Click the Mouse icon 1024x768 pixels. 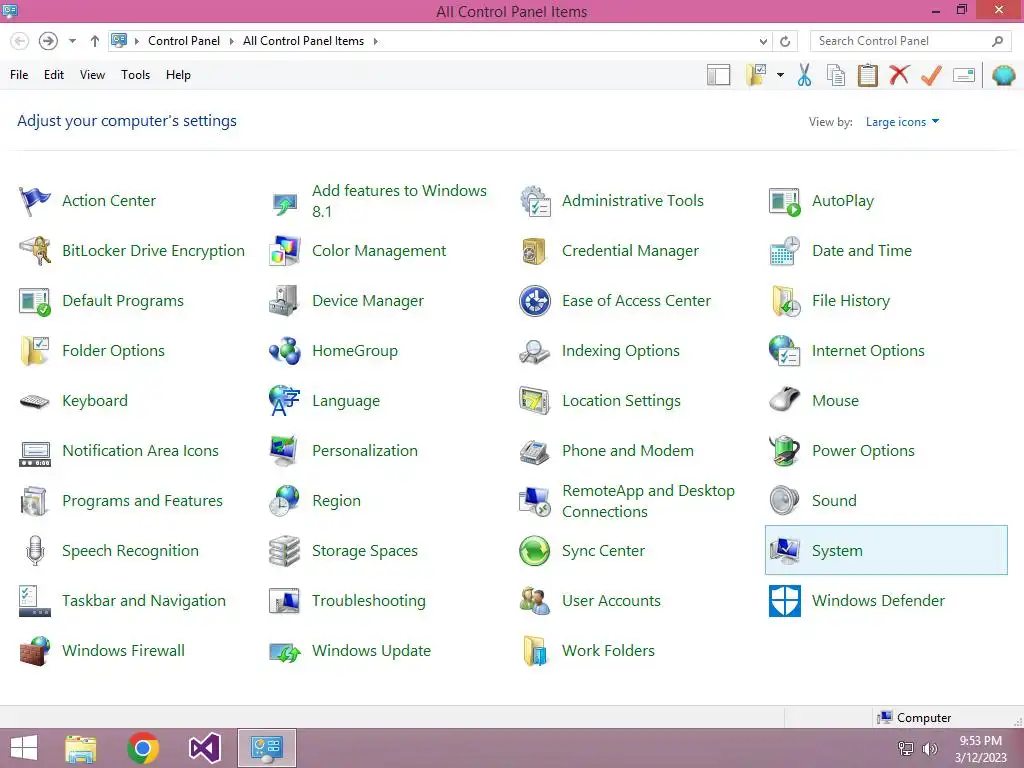click(785, 399)
